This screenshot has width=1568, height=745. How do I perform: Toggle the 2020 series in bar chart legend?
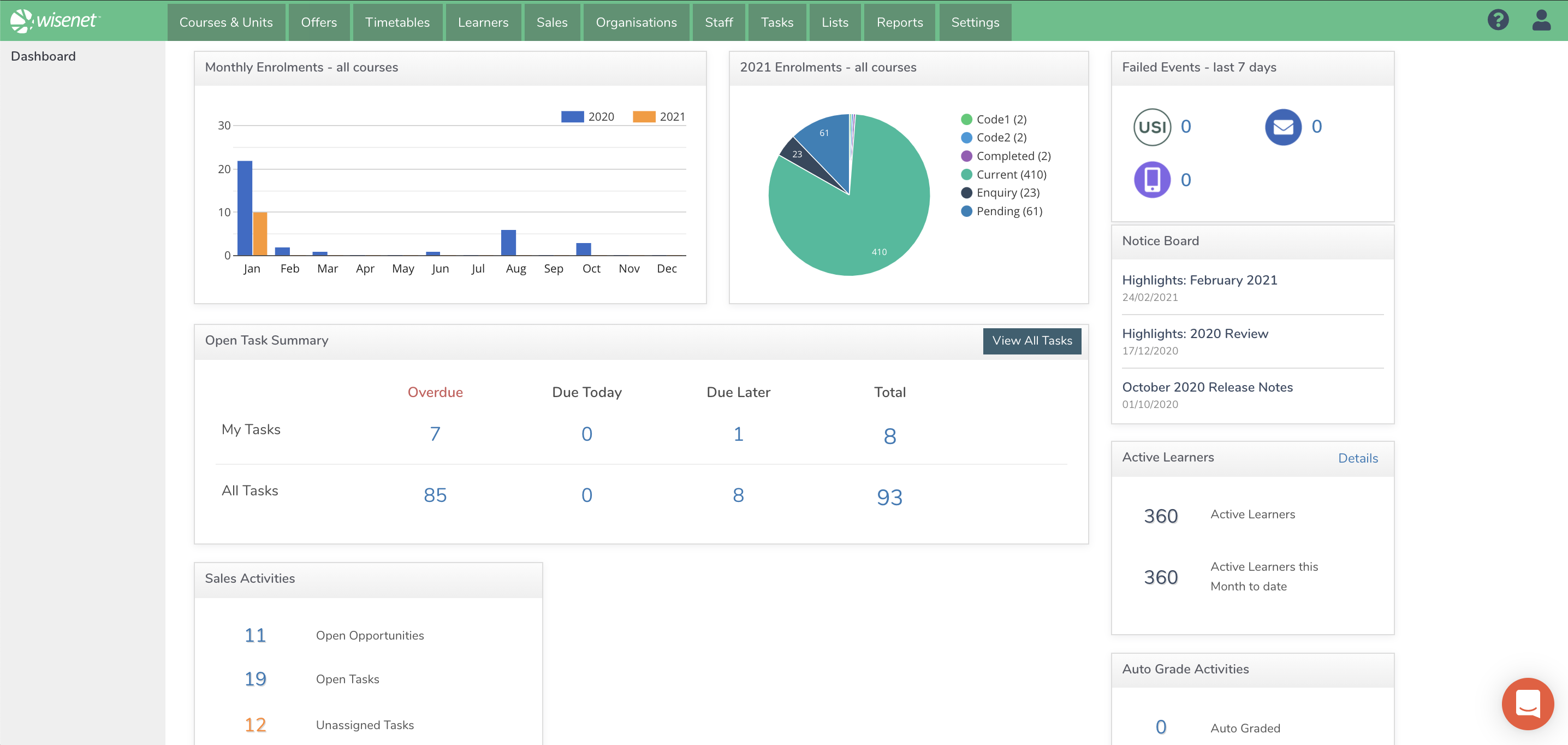click(587, 116)
